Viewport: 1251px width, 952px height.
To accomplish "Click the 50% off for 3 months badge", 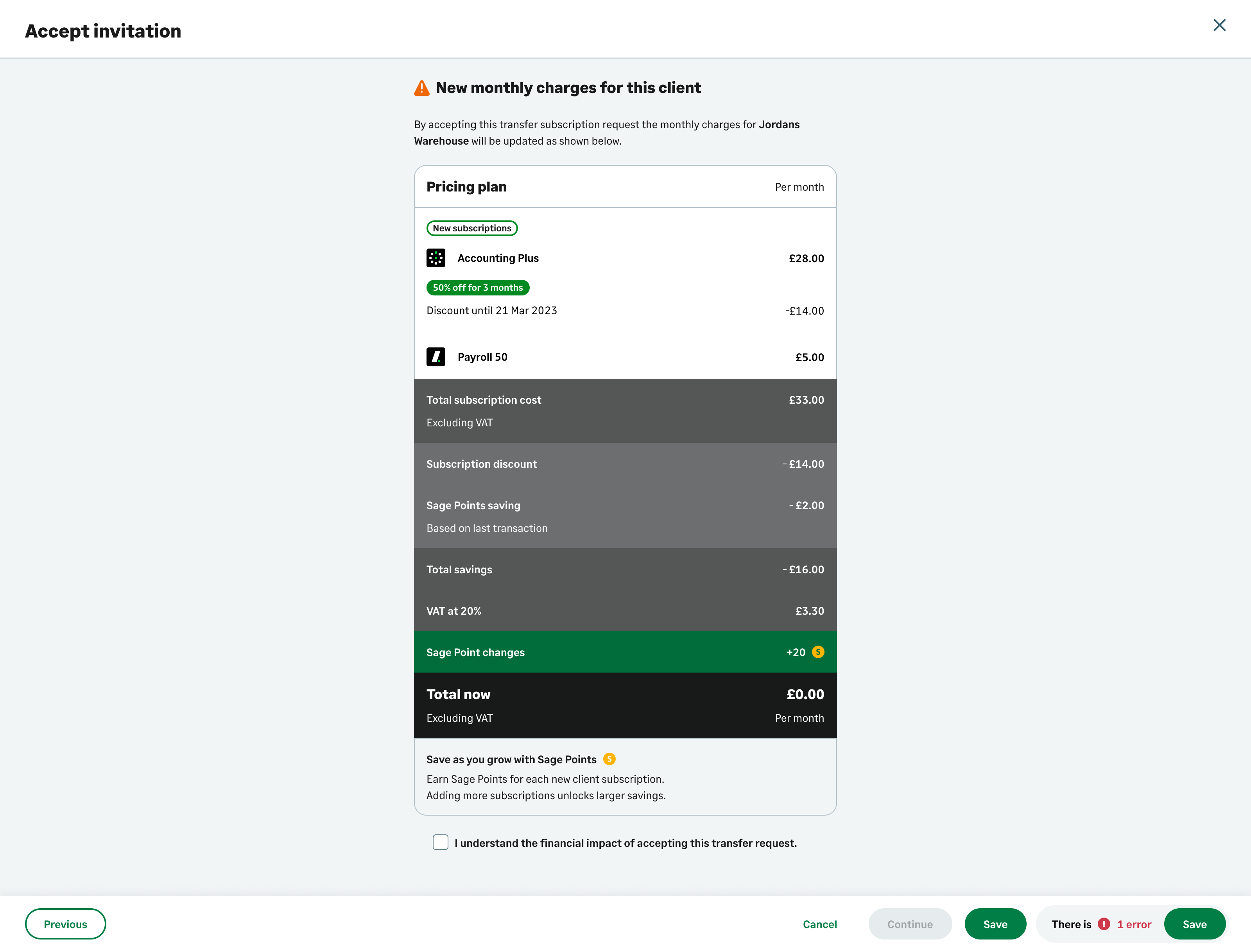I will pyautogui.click(x=477, y=287).
